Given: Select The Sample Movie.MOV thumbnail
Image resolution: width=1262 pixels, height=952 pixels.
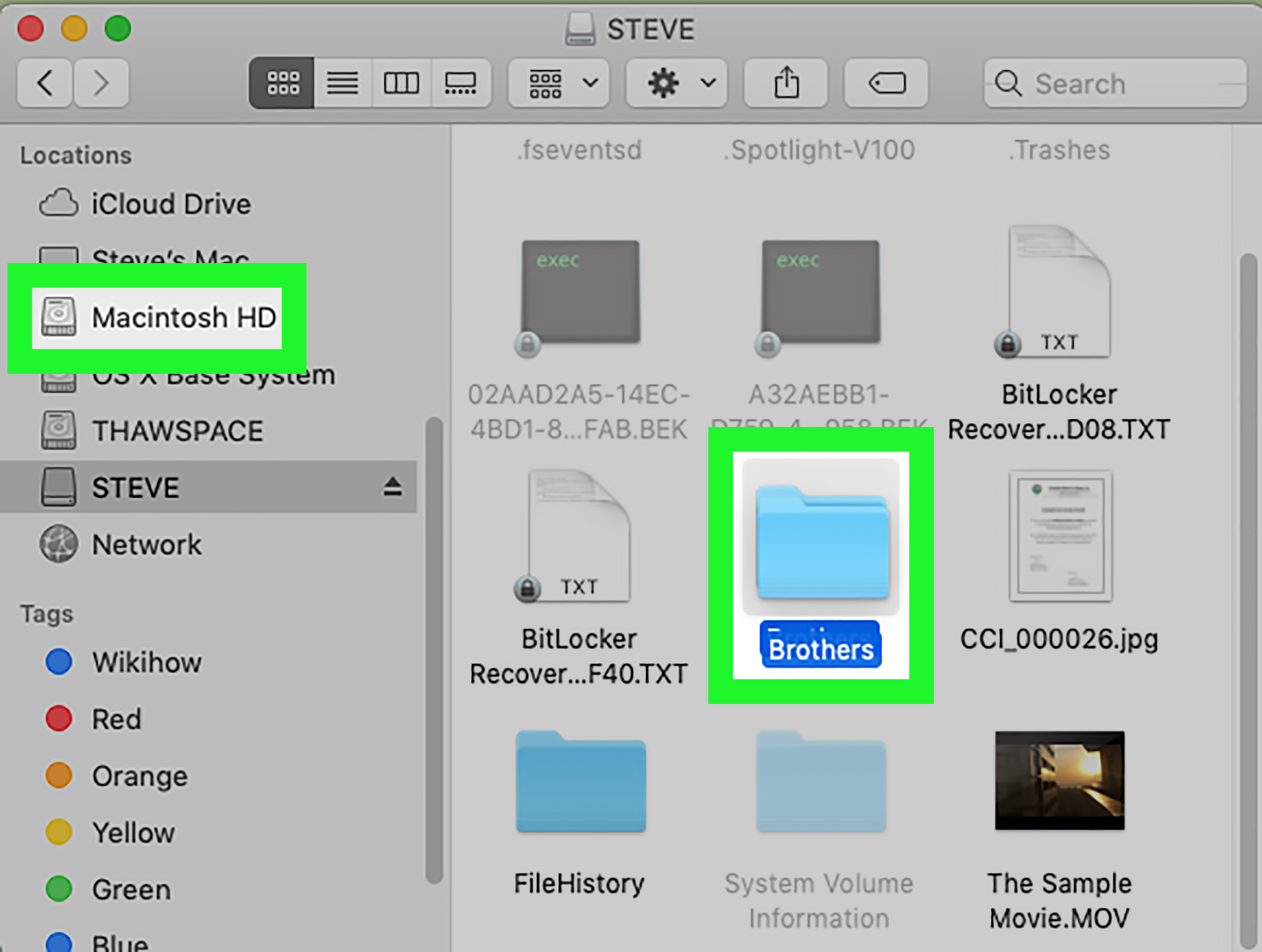Looking at the screenshot, I should point(1059,780).
